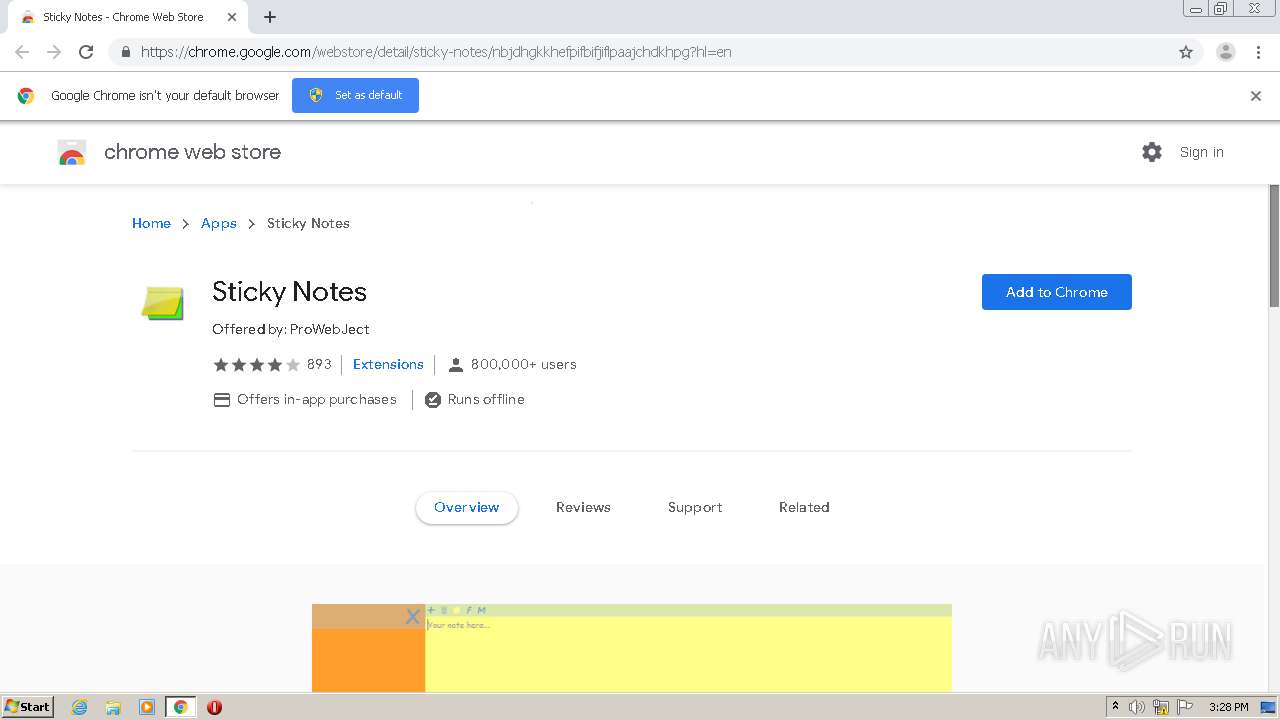View site info via the padlock icon

125,52
